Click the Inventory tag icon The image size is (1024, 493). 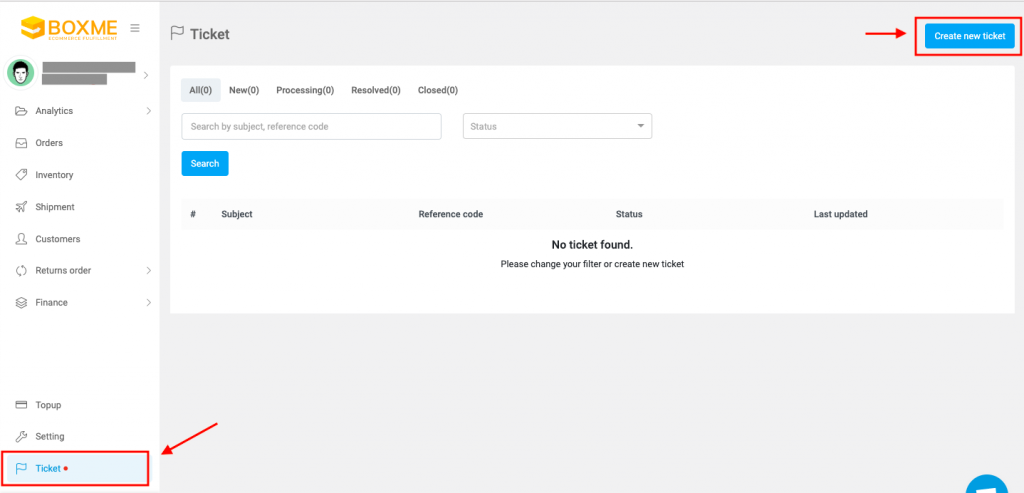(x=21, y=175)
